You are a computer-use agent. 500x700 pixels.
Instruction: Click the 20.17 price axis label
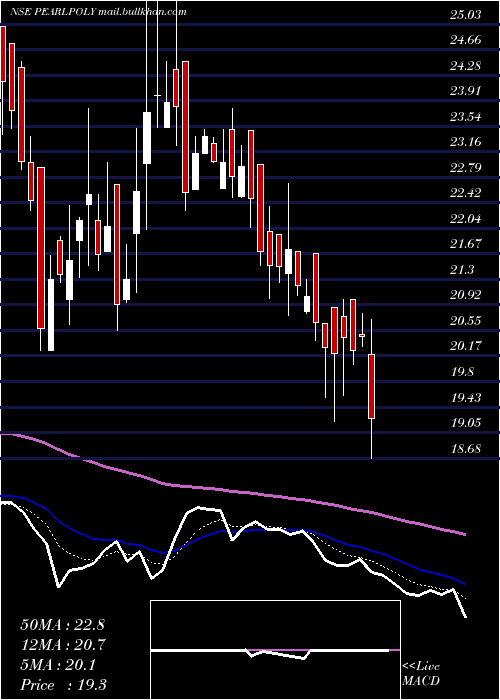click(465, 346)
